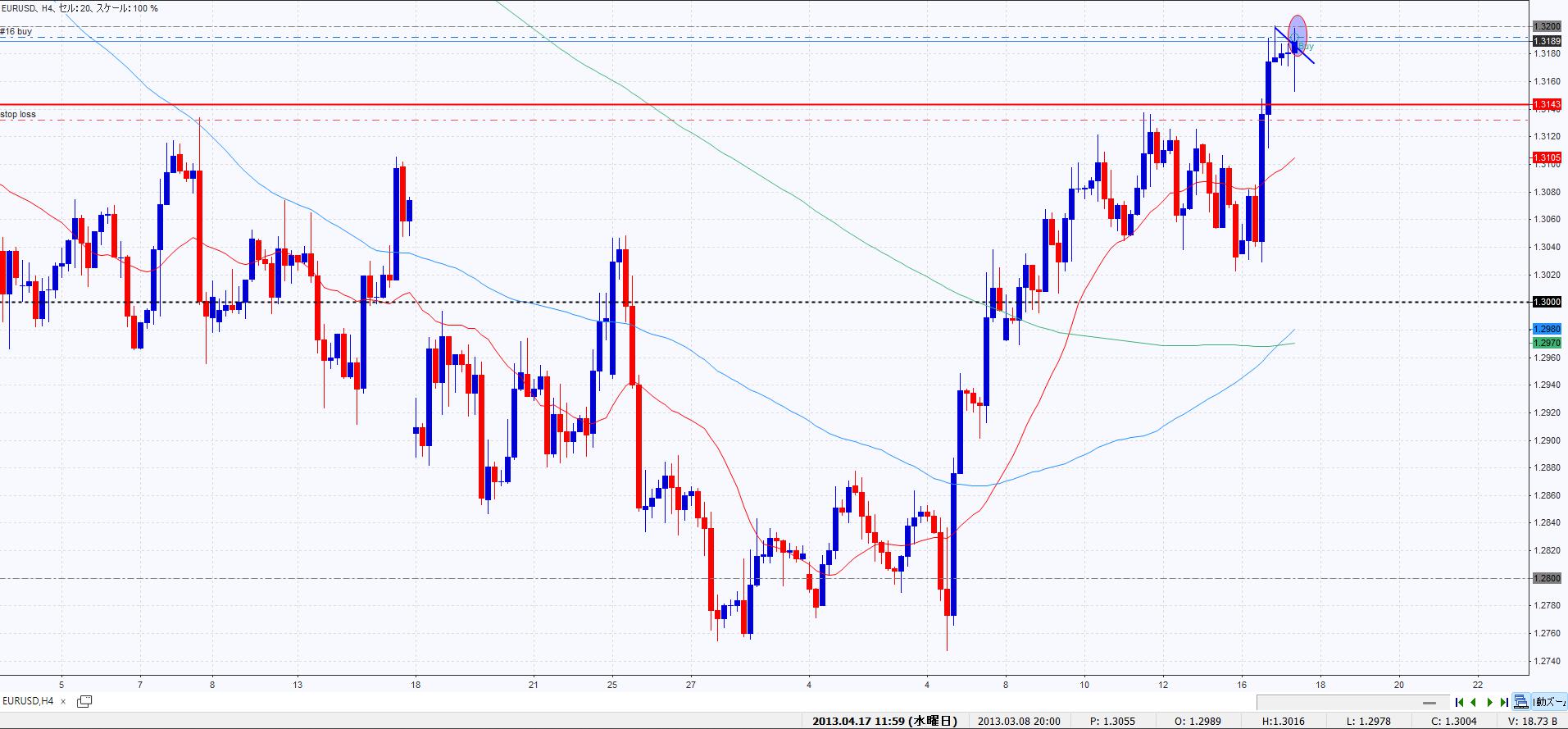This screenshot has width=1568, height=729.
Task: Open the chart window list icon
Action: [x=84, y=701]
